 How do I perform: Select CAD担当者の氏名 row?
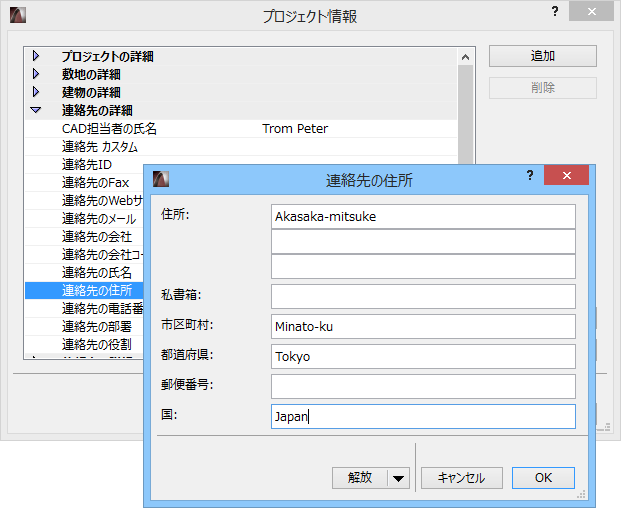click(241, 129)
